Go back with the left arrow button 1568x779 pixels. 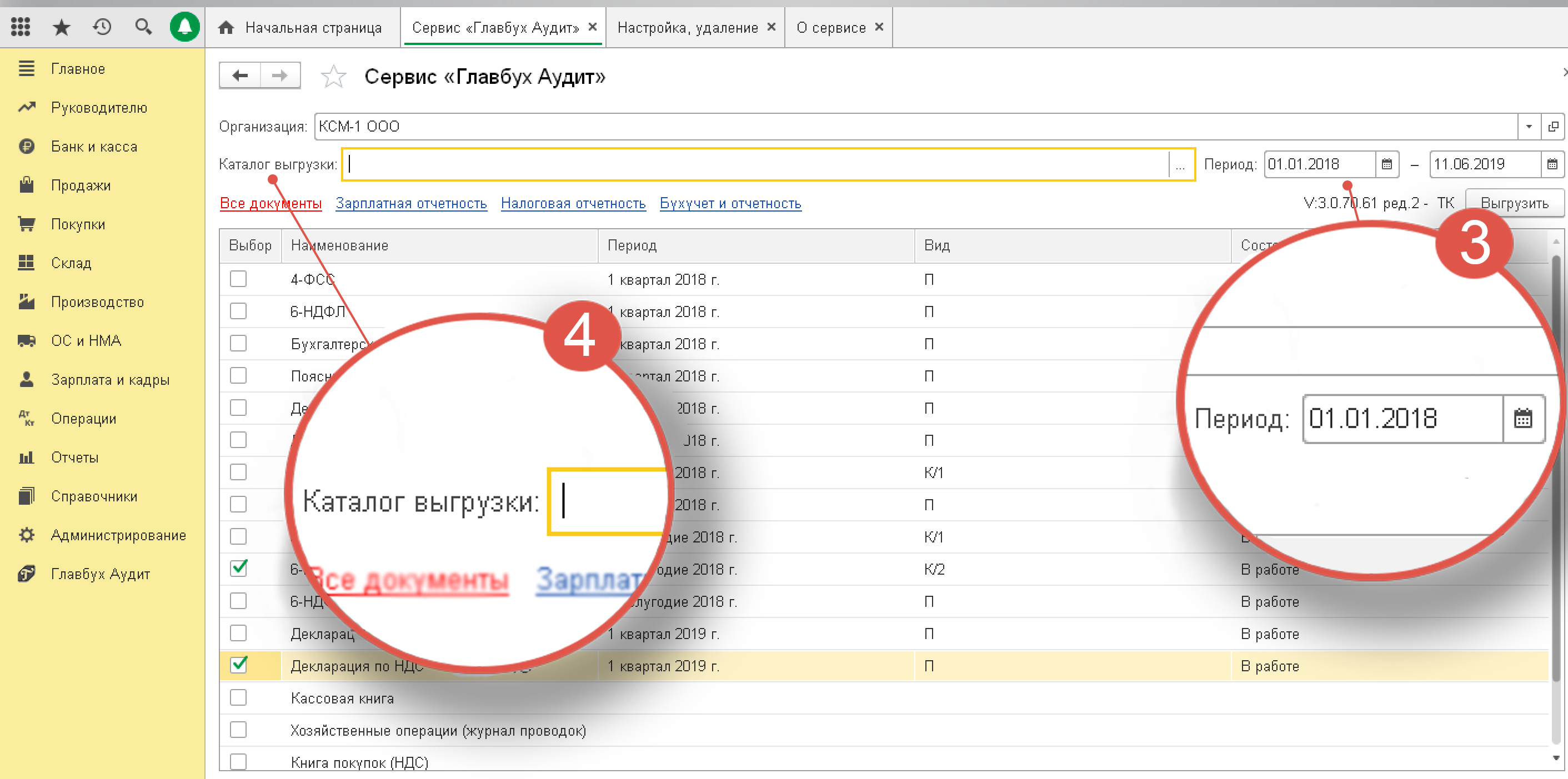click(240, 76)
